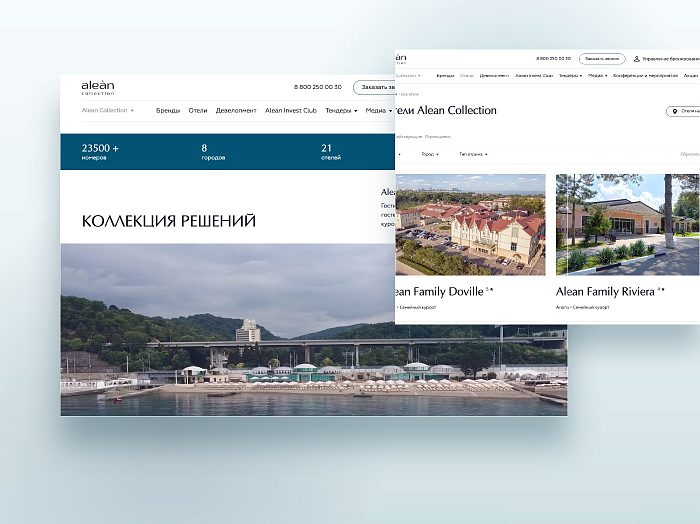Open Бренды in the left page menu
The width and height of the screenshot is (700, 524).
tap(168, 110)
